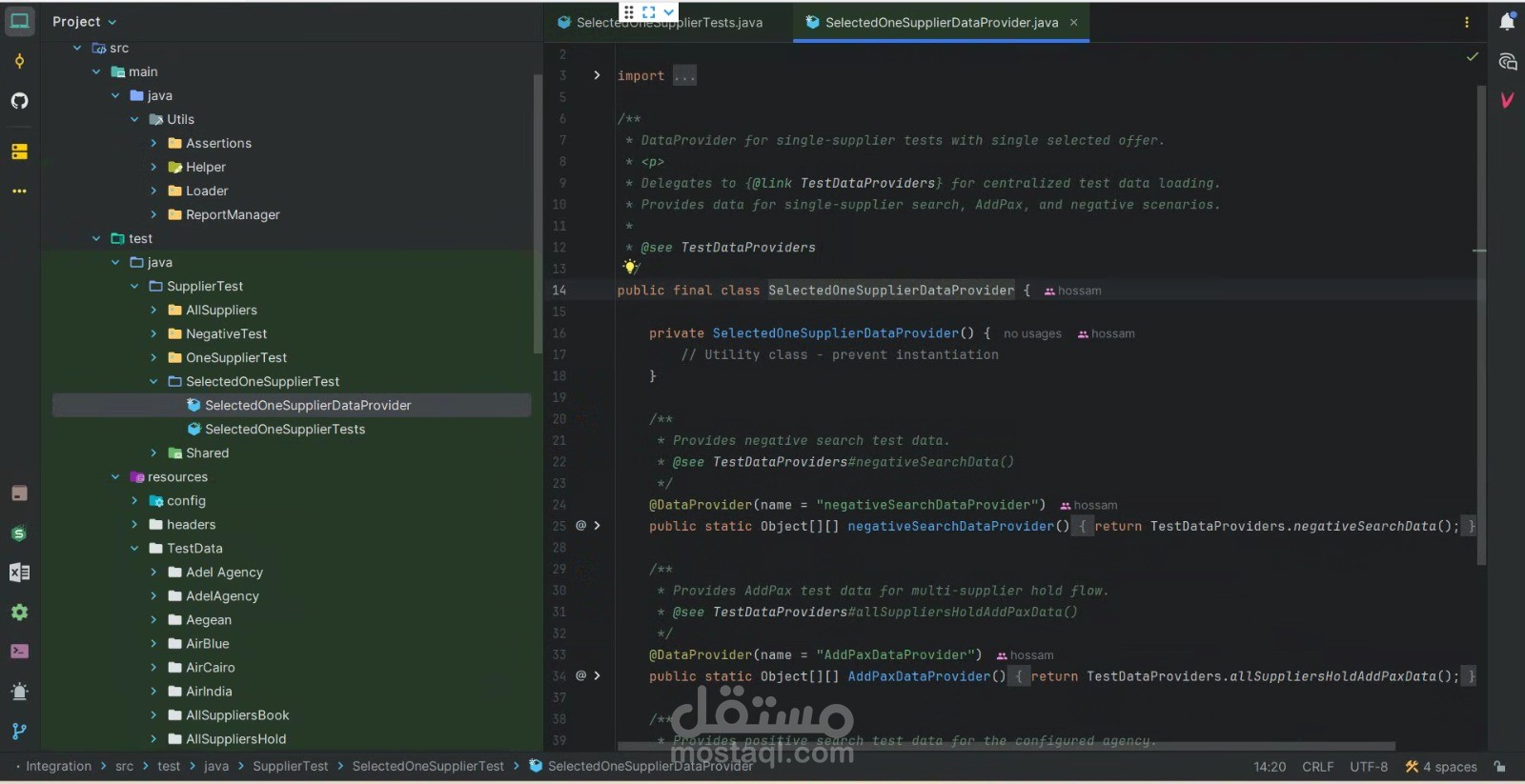Select the OneSupplierTest folder
Screen dimensions: 1525x784
click(x=236, y=357)
